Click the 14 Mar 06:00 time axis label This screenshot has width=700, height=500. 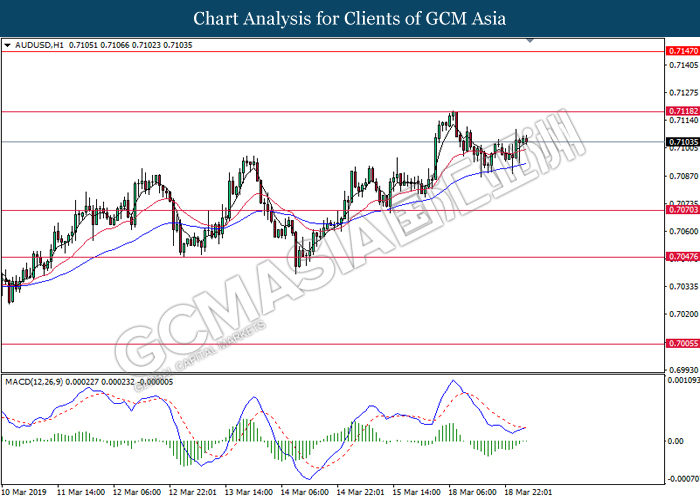coord(305,492)
